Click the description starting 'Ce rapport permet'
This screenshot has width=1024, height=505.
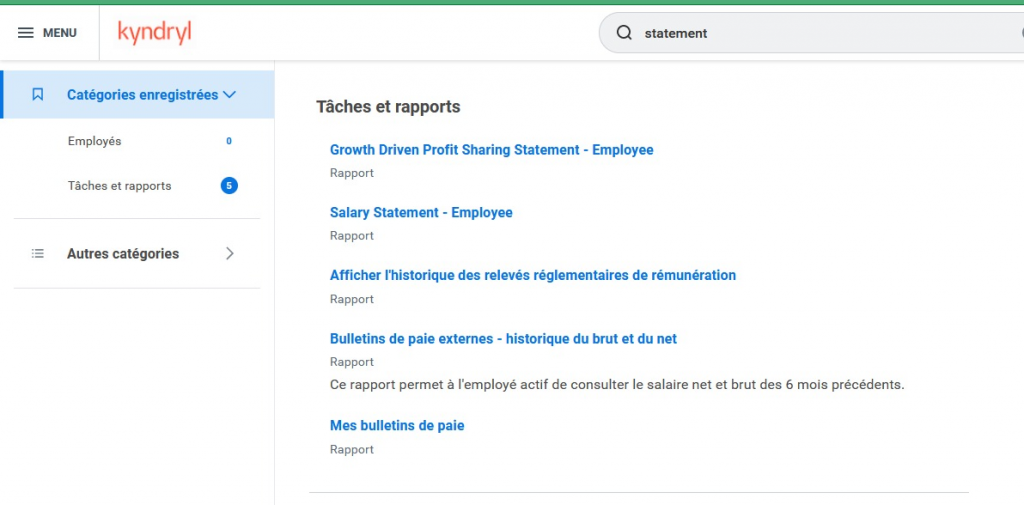[x=617, y=385]
